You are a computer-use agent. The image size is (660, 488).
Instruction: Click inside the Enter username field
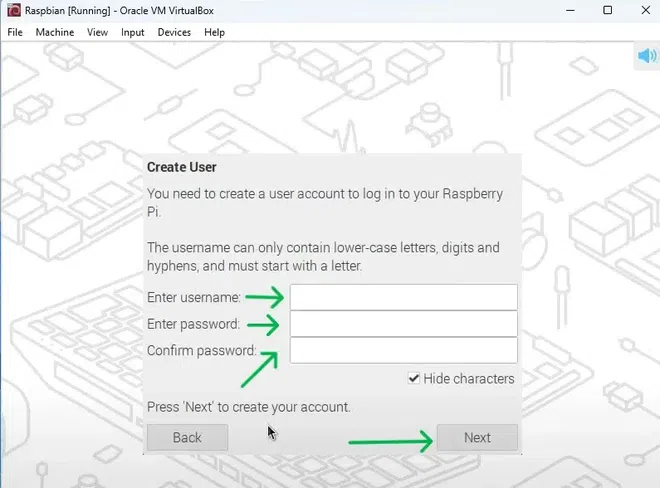403,297
